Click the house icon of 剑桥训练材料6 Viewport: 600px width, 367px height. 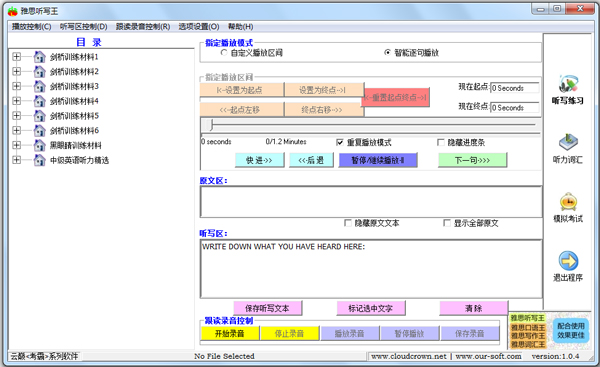click(39, 130)
